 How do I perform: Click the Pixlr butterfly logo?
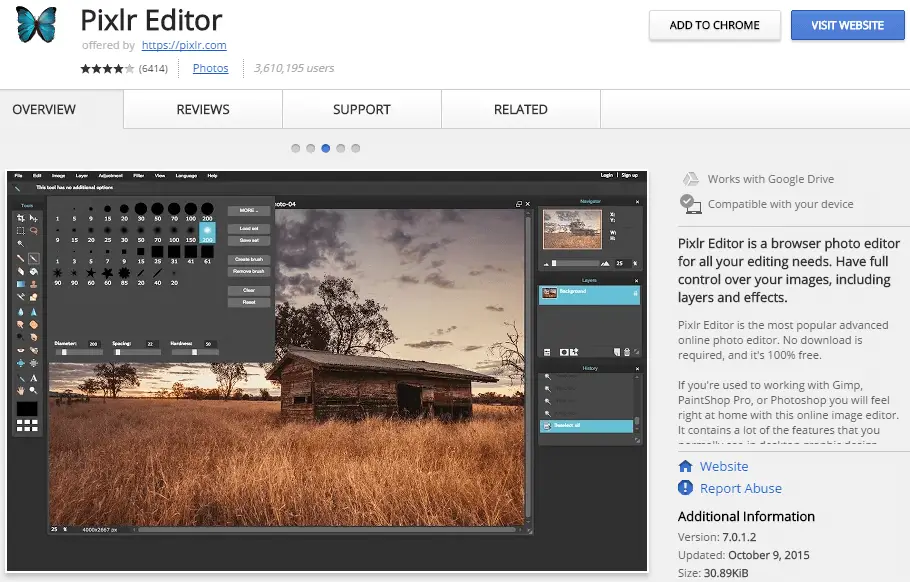pos(37,25)
